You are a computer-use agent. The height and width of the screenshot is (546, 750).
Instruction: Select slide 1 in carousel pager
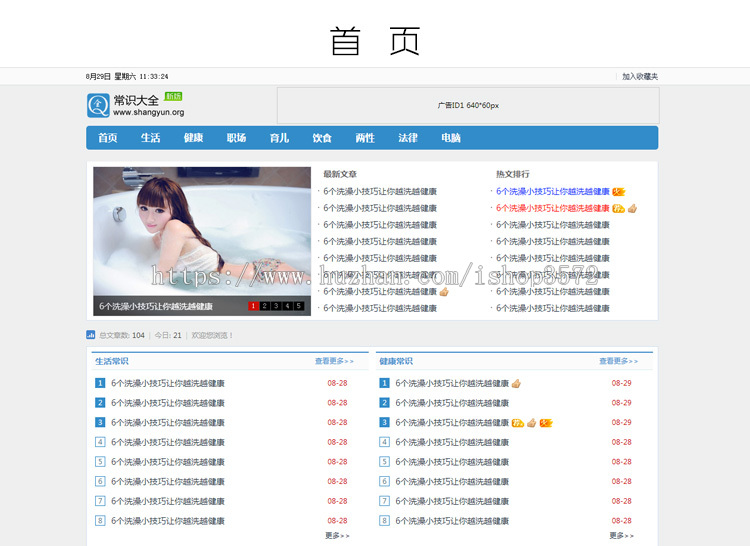(x=253, y=306)
